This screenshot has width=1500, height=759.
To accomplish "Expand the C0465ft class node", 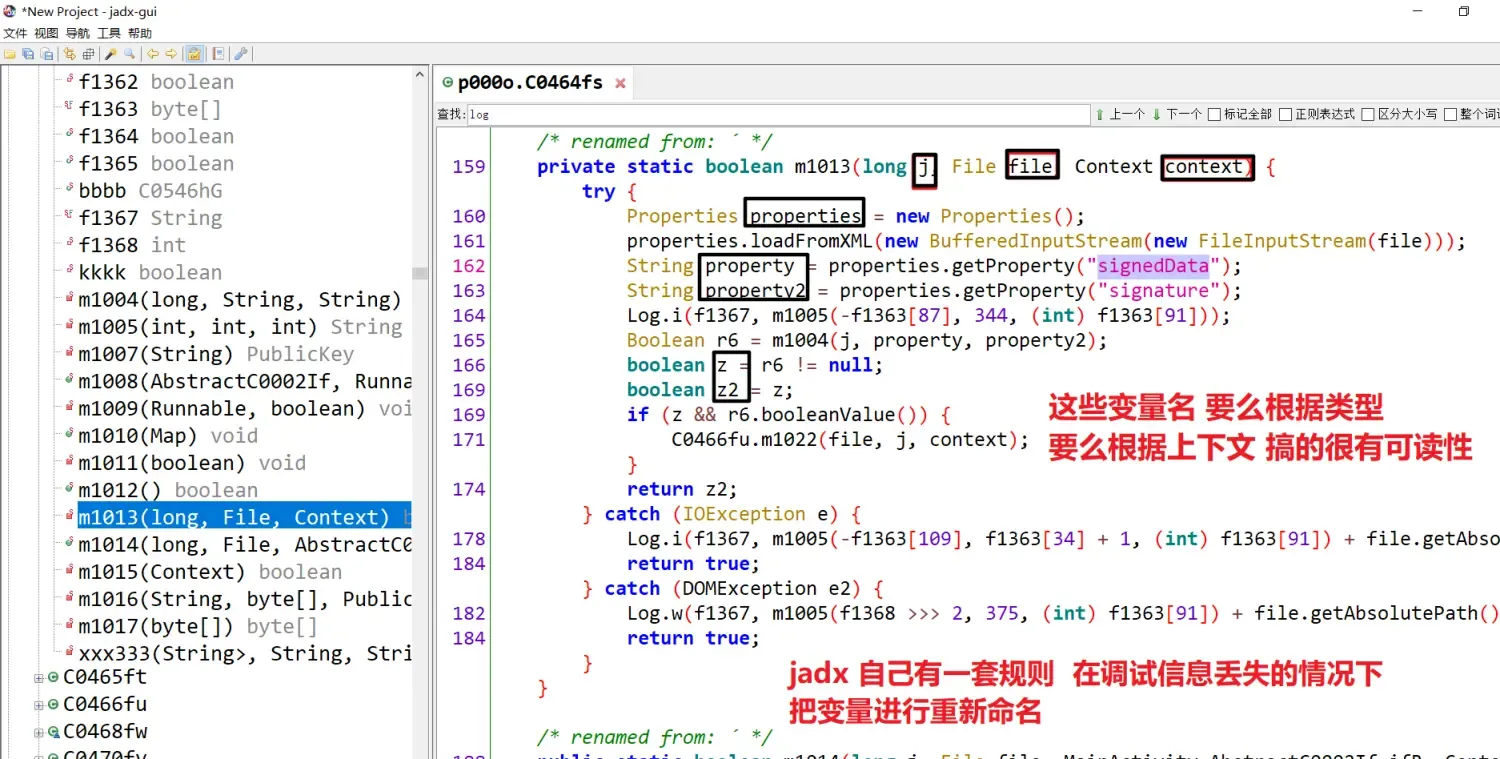I will (37, 677).
